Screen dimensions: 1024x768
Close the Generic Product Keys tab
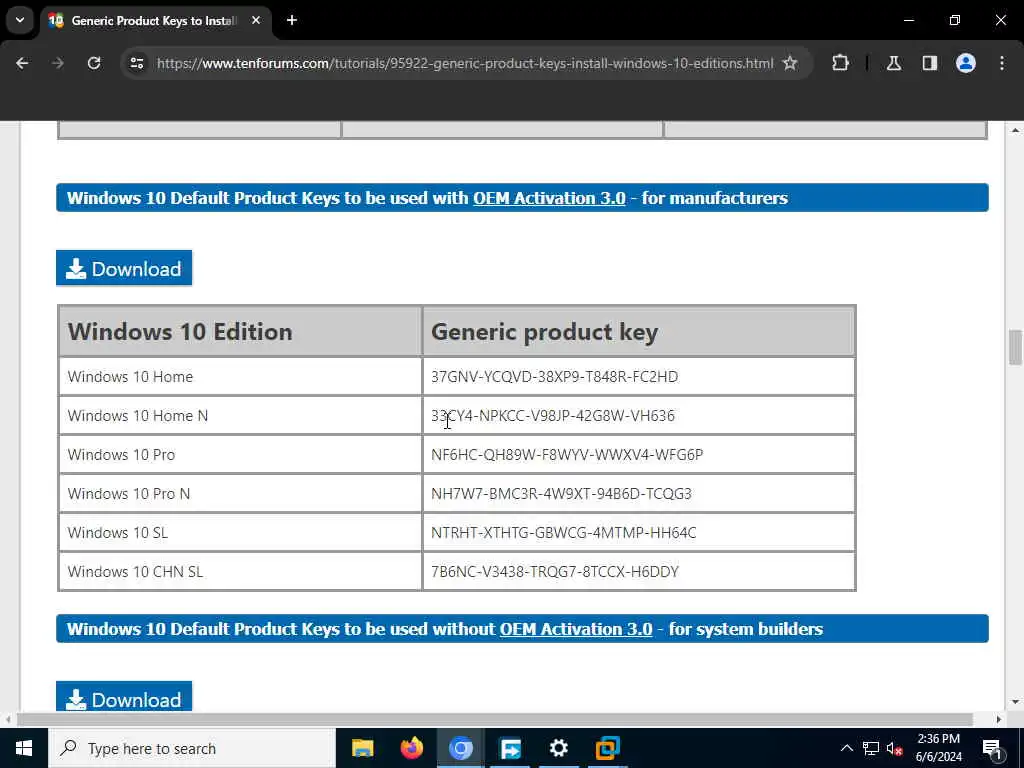[x=256, y=20]
